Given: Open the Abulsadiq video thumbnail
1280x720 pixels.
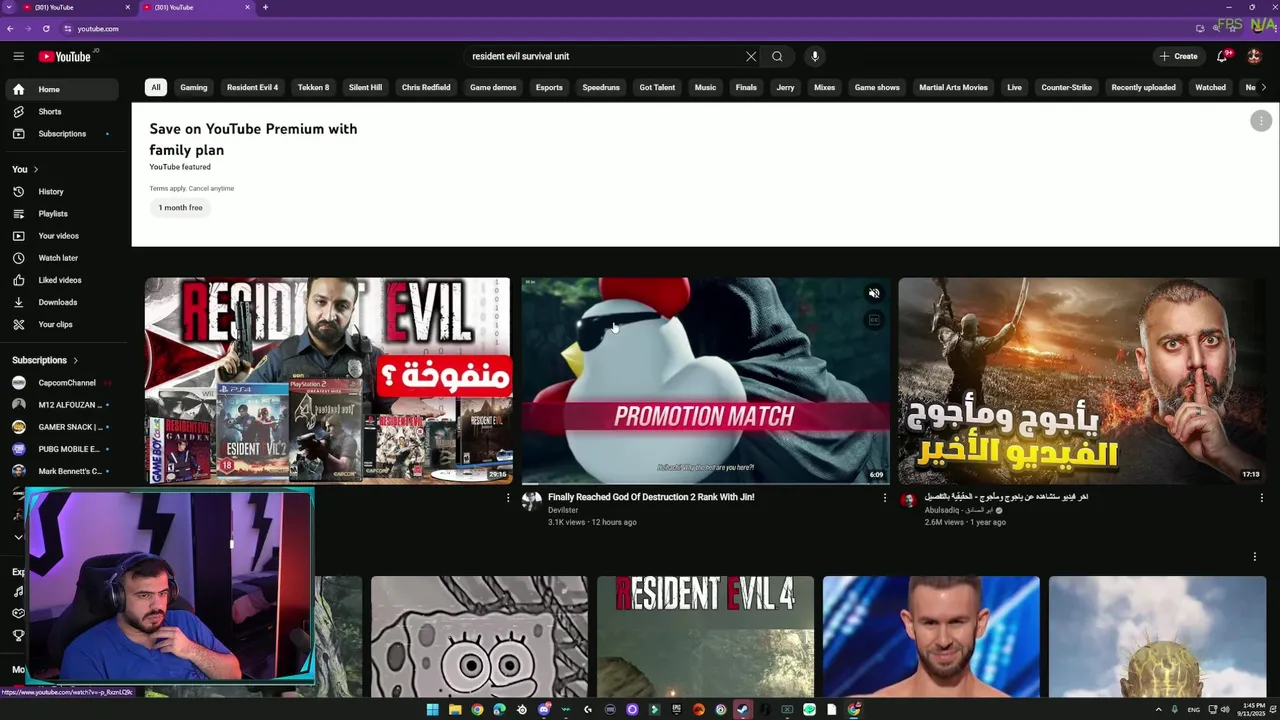Looking at the screenshot, I should pos(1082,381).
